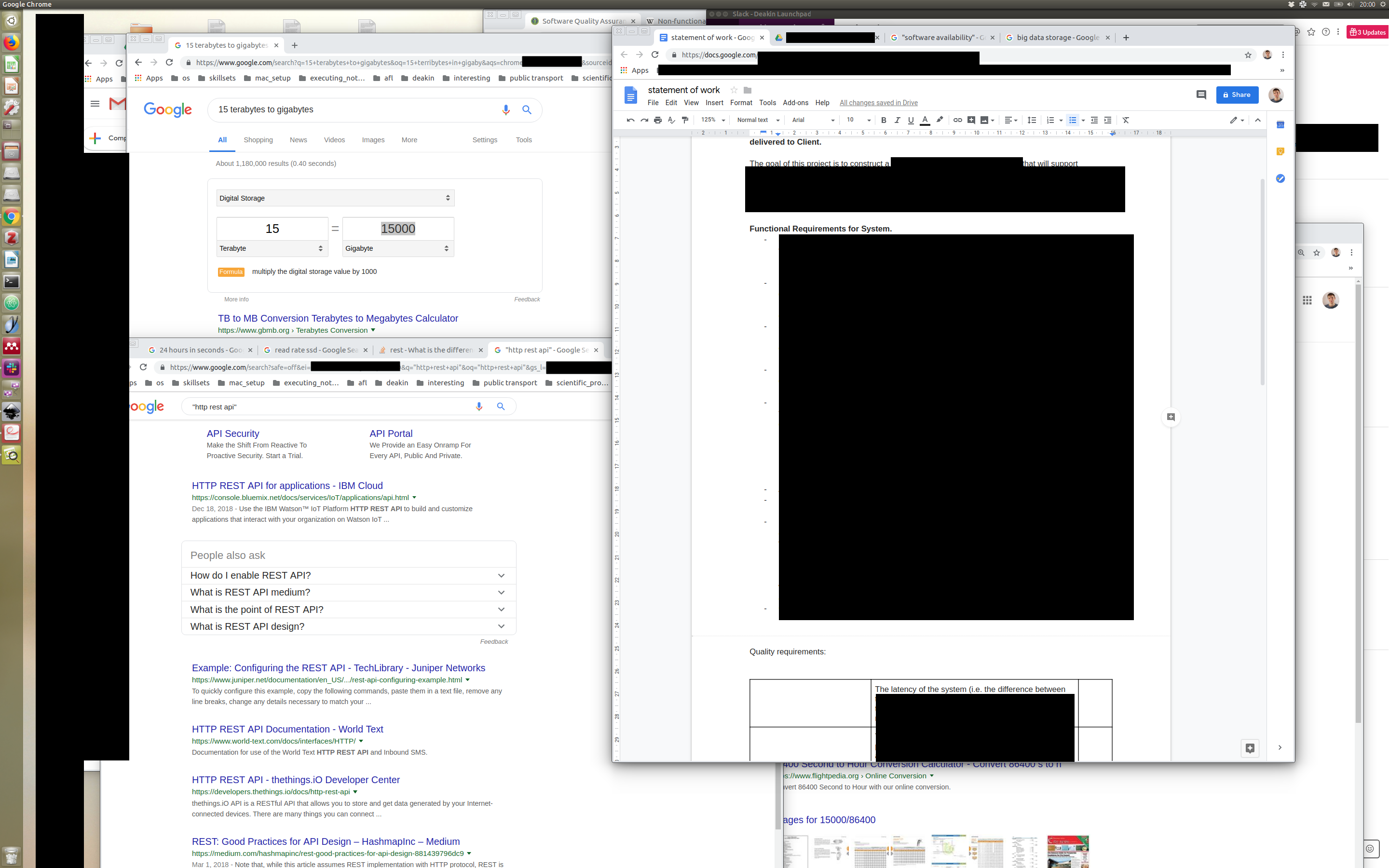Open the Format menu in Docs
1389x868 pixels.
click(740, 103)
